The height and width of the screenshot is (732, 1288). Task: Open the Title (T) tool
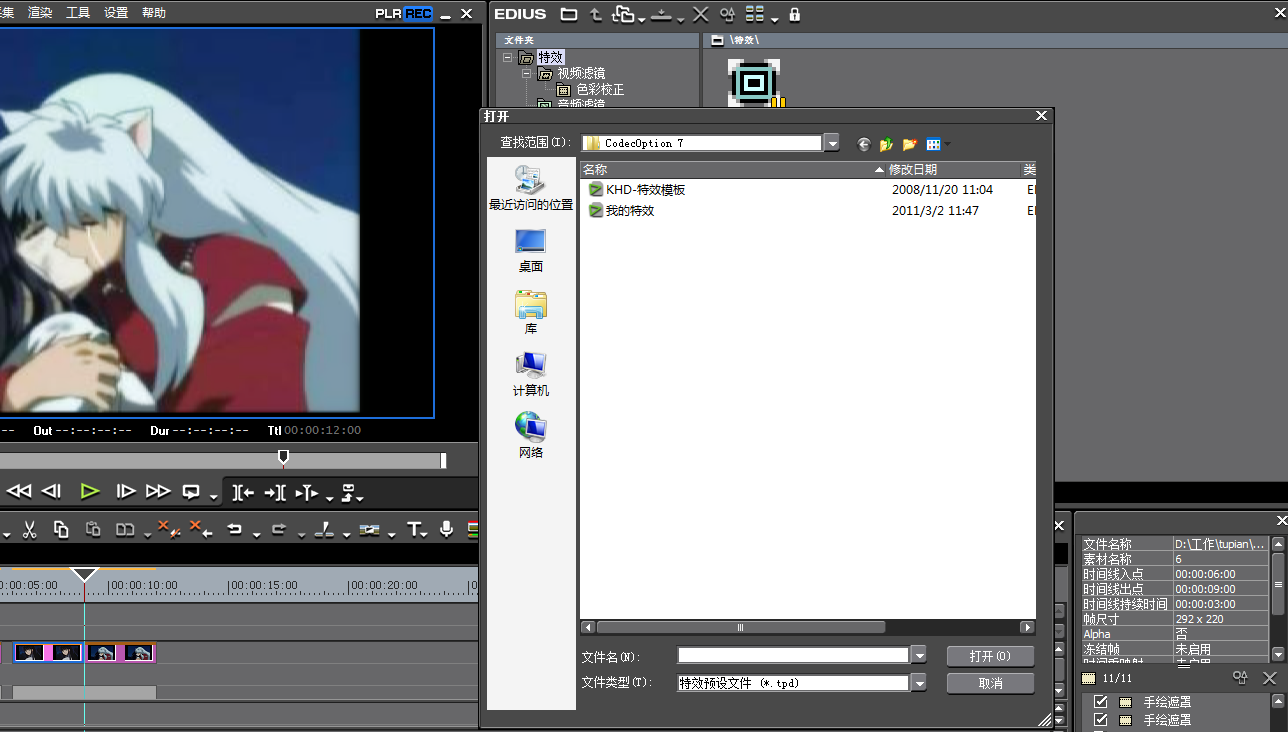click(414, 530)
